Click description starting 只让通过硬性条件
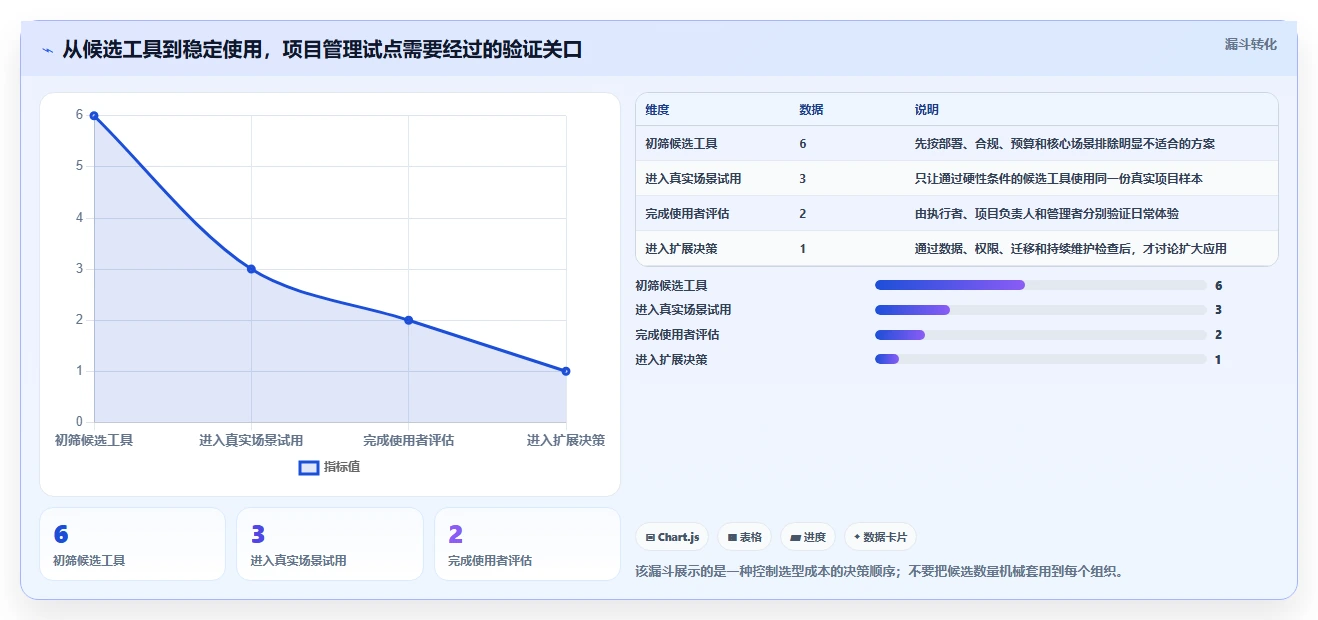1318x620 pixels. 1059,179
